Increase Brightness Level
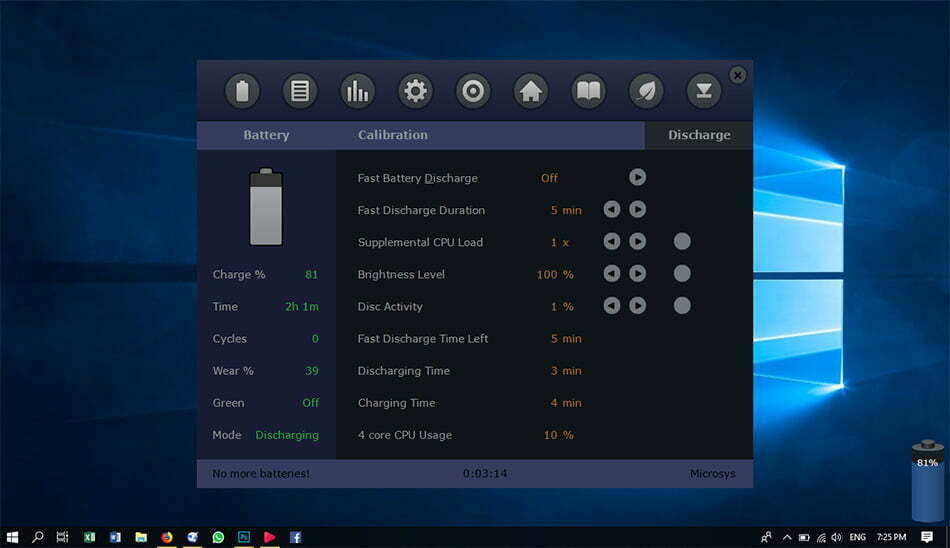The width and height of the screenshot is (950, 548). [x=637, y=273]
